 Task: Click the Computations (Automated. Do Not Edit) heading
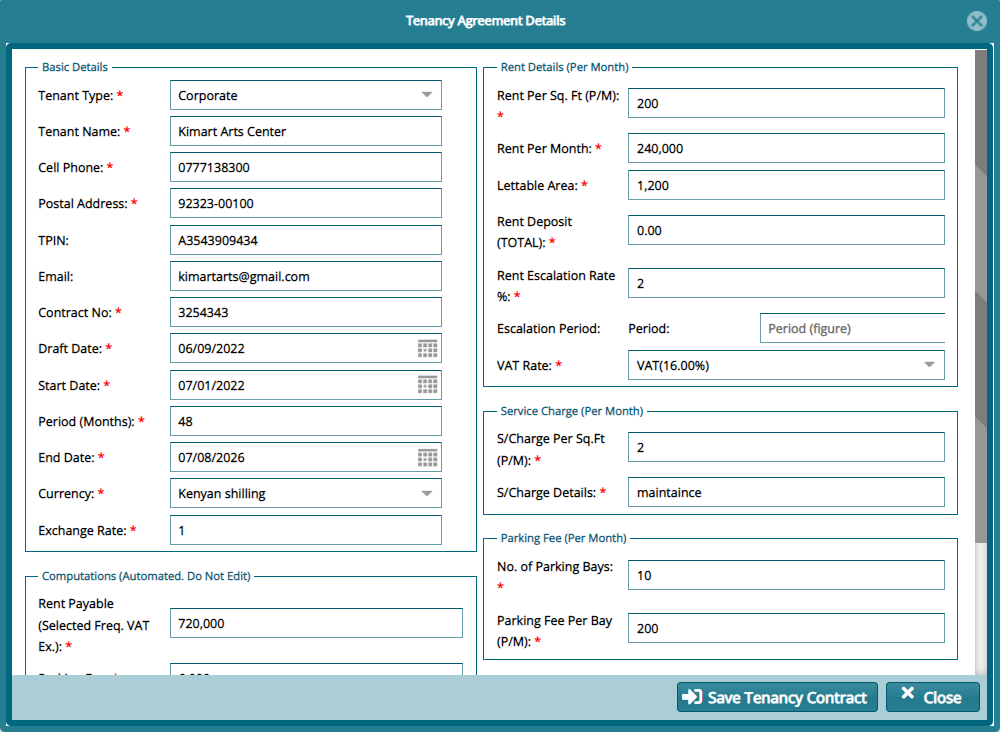[146, 576]
